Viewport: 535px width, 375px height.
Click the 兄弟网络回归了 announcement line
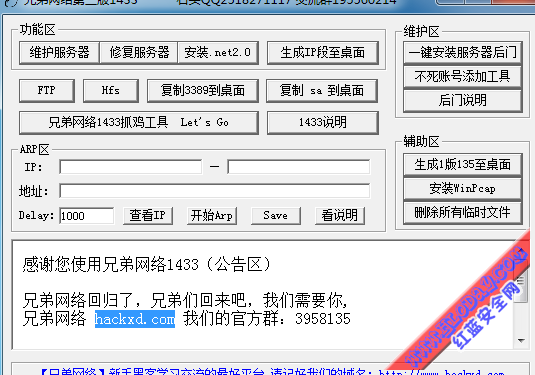click(x=185, y=301)
